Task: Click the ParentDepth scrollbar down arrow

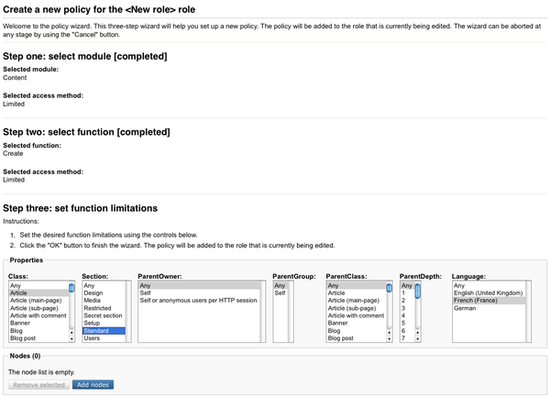Action: [417, 339]
